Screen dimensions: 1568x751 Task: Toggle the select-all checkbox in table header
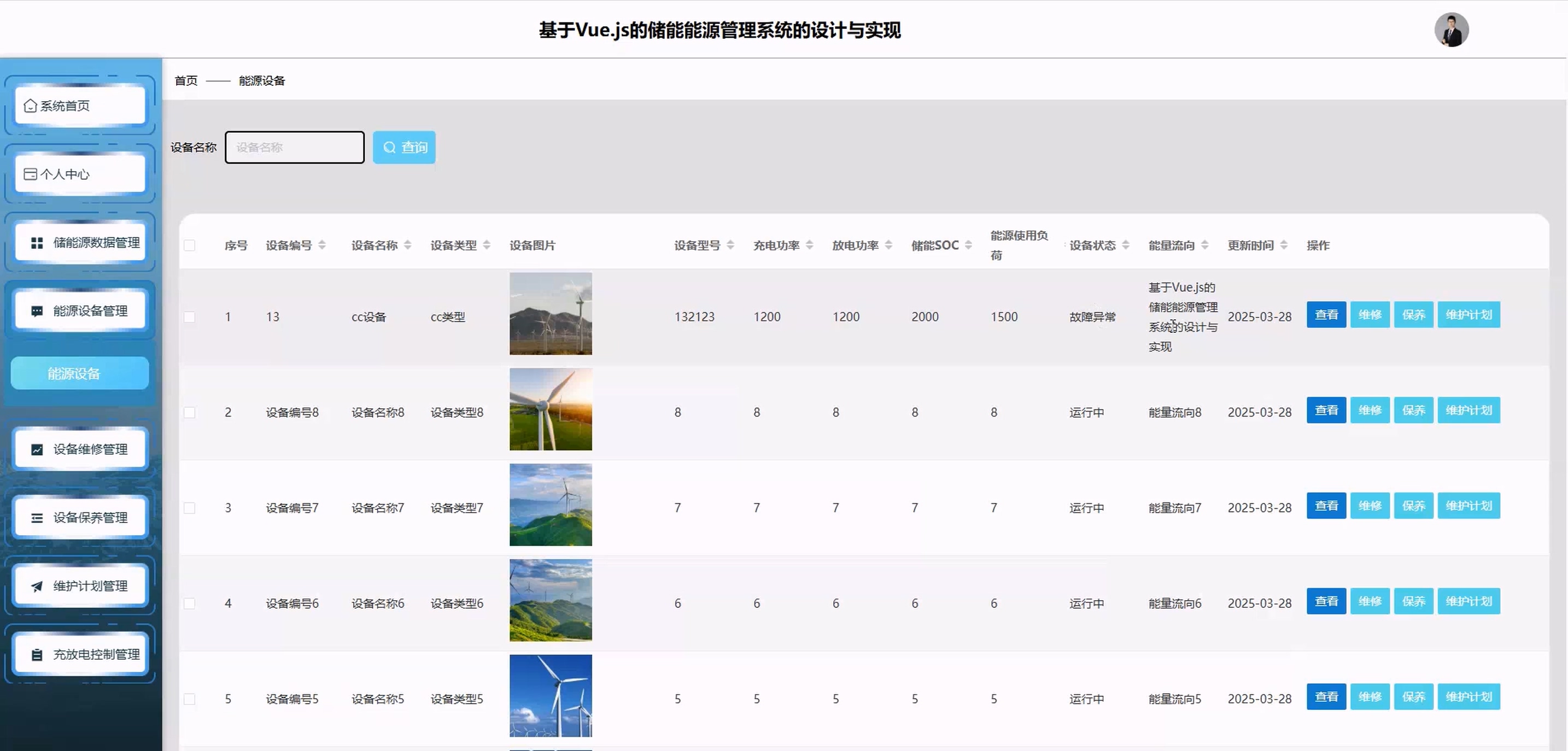click(189, 245)
